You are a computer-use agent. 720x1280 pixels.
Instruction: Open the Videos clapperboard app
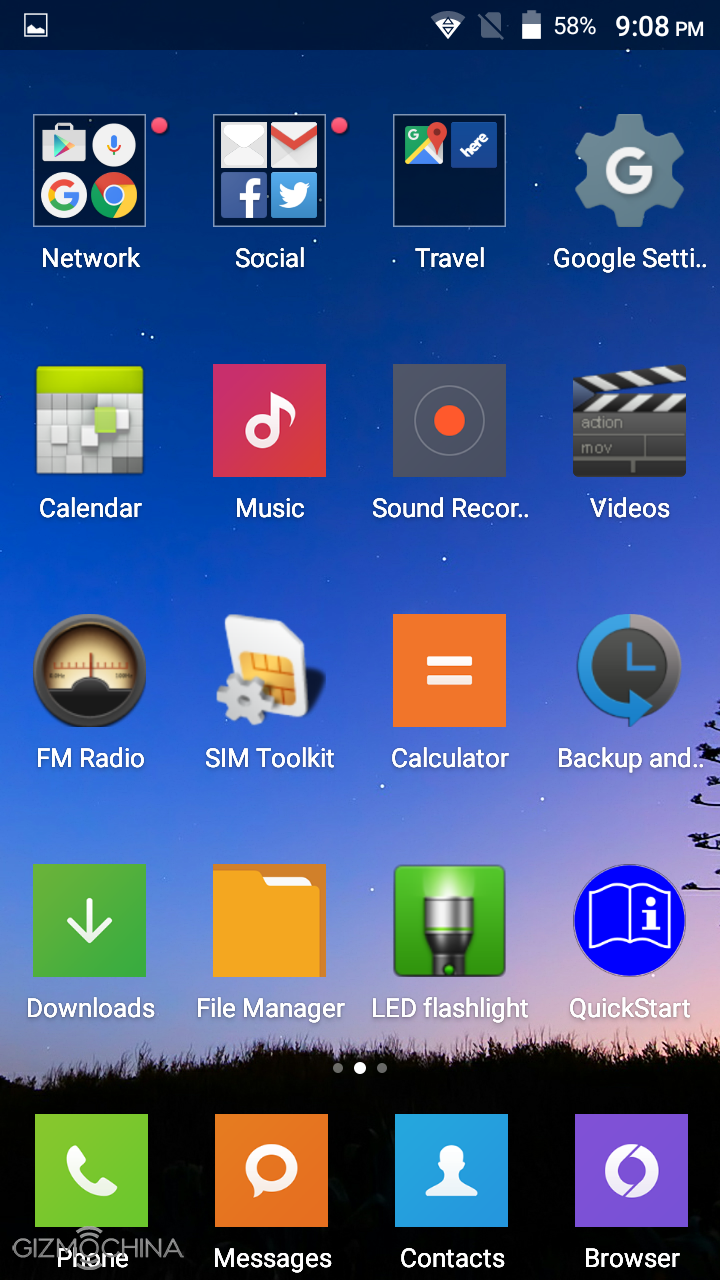click(629, 420)
